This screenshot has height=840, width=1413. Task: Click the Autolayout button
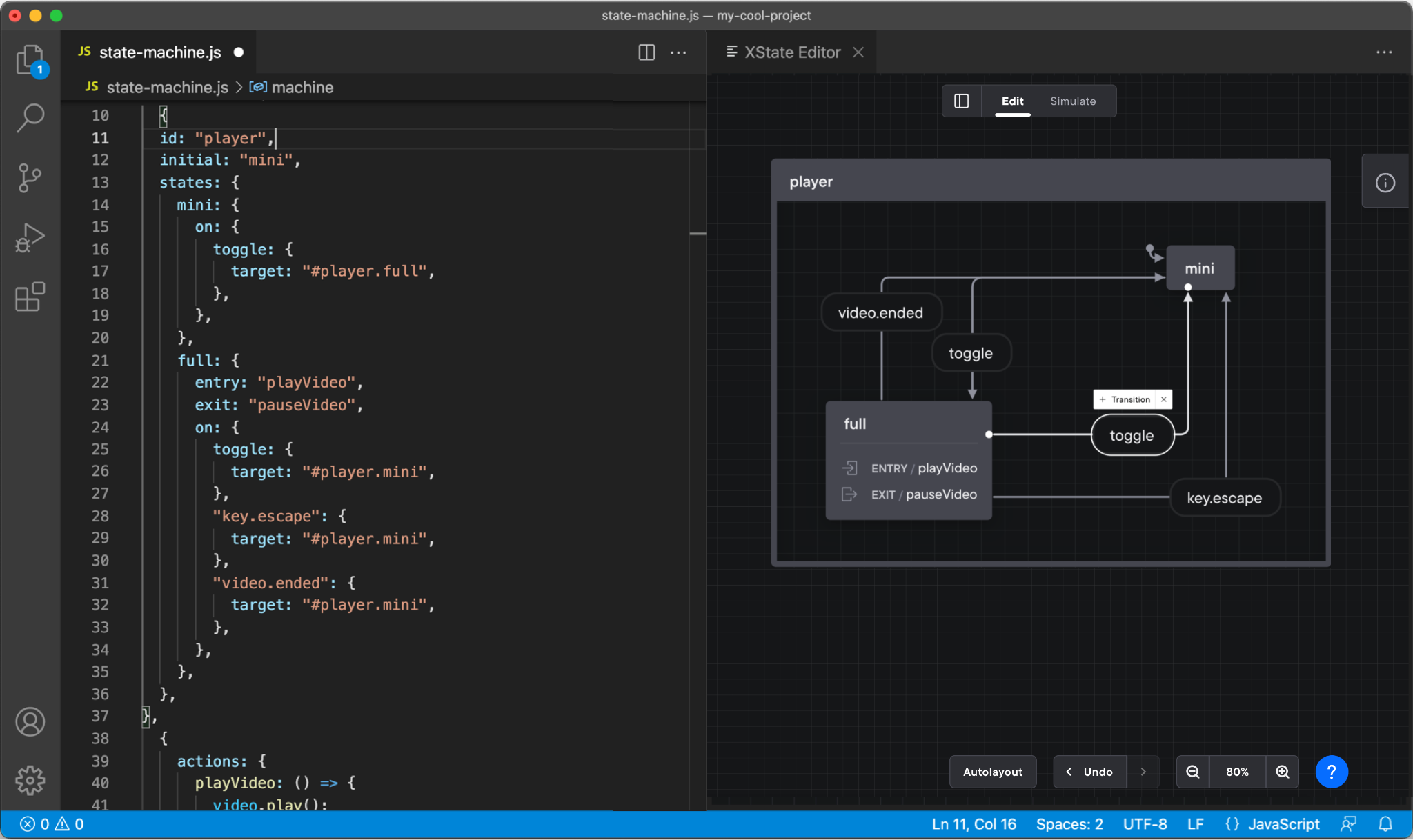tap(992, 772)
